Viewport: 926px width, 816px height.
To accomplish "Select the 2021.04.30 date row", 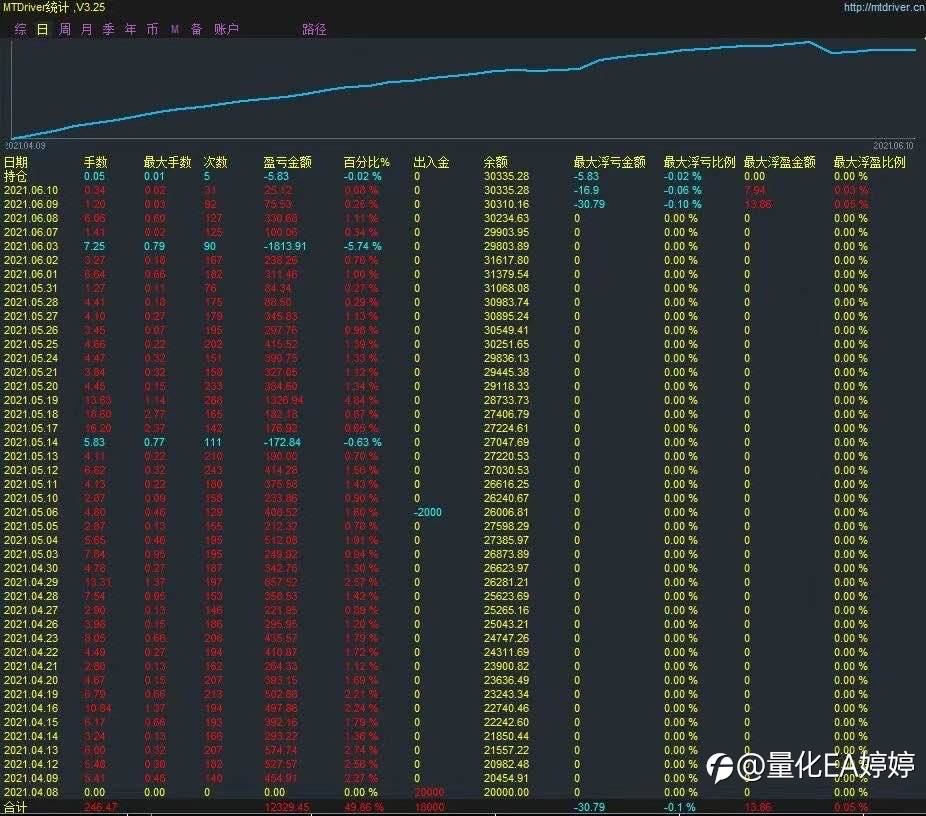I will [x=31, y=569].
